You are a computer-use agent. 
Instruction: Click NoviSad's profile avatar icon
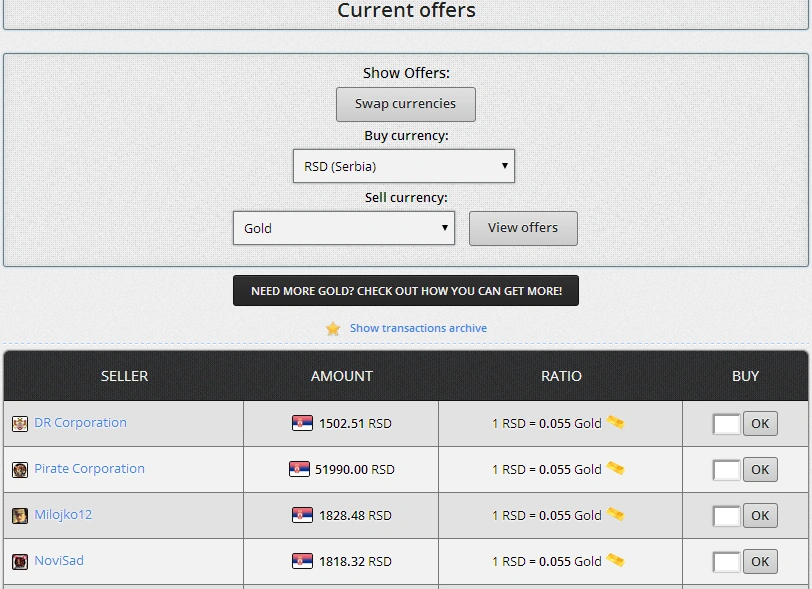click(20, 562)
